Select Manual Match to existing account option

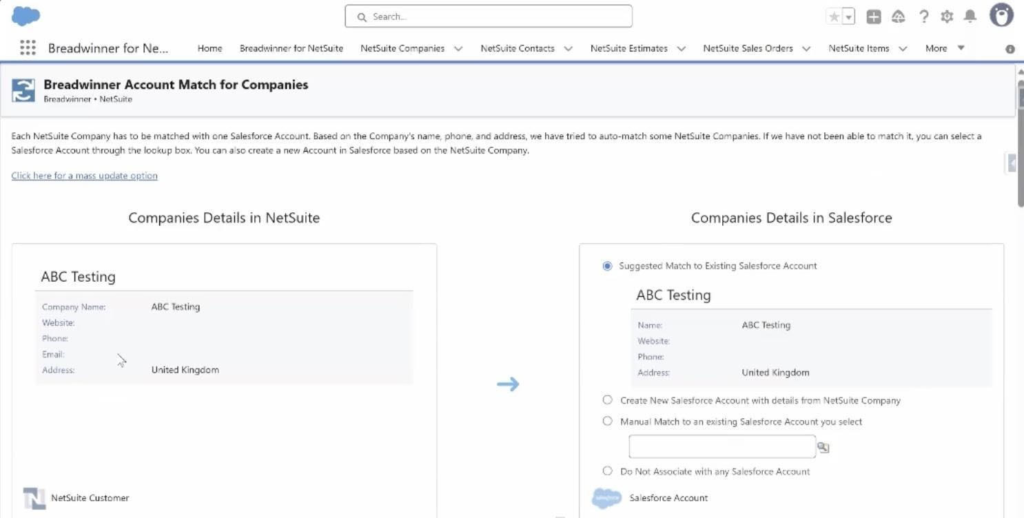[608, 421]
